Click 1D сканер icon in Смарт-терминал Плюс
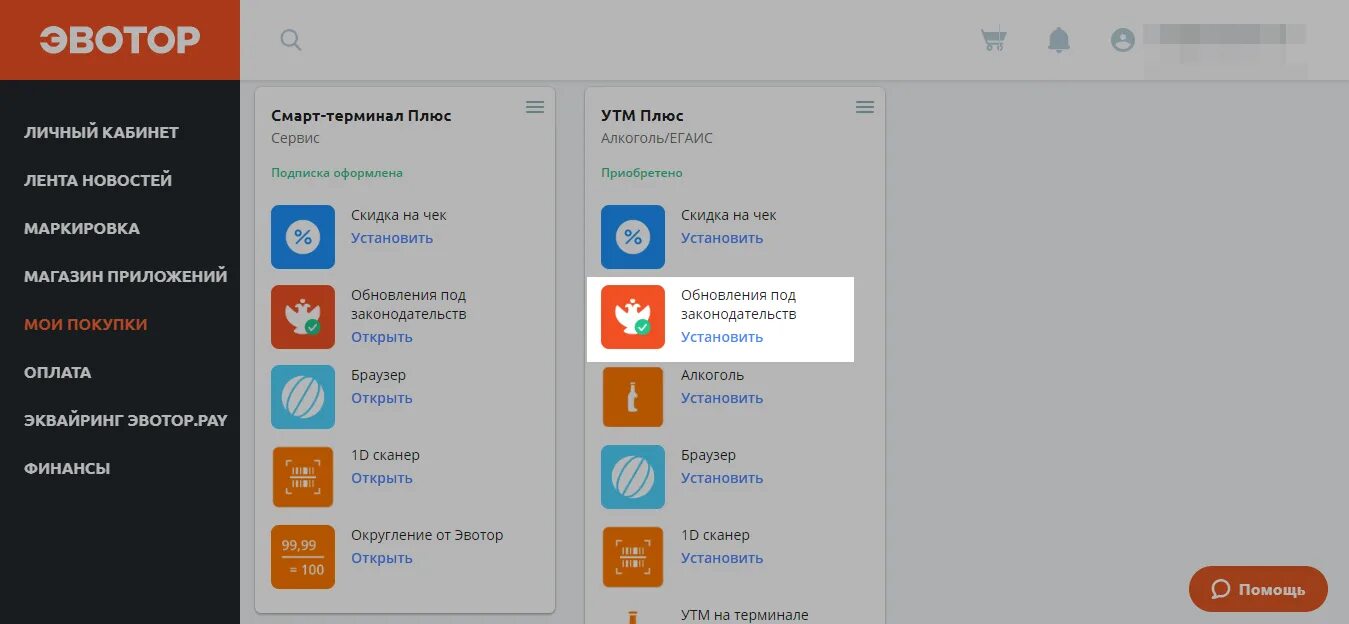 tap(303, 477)
